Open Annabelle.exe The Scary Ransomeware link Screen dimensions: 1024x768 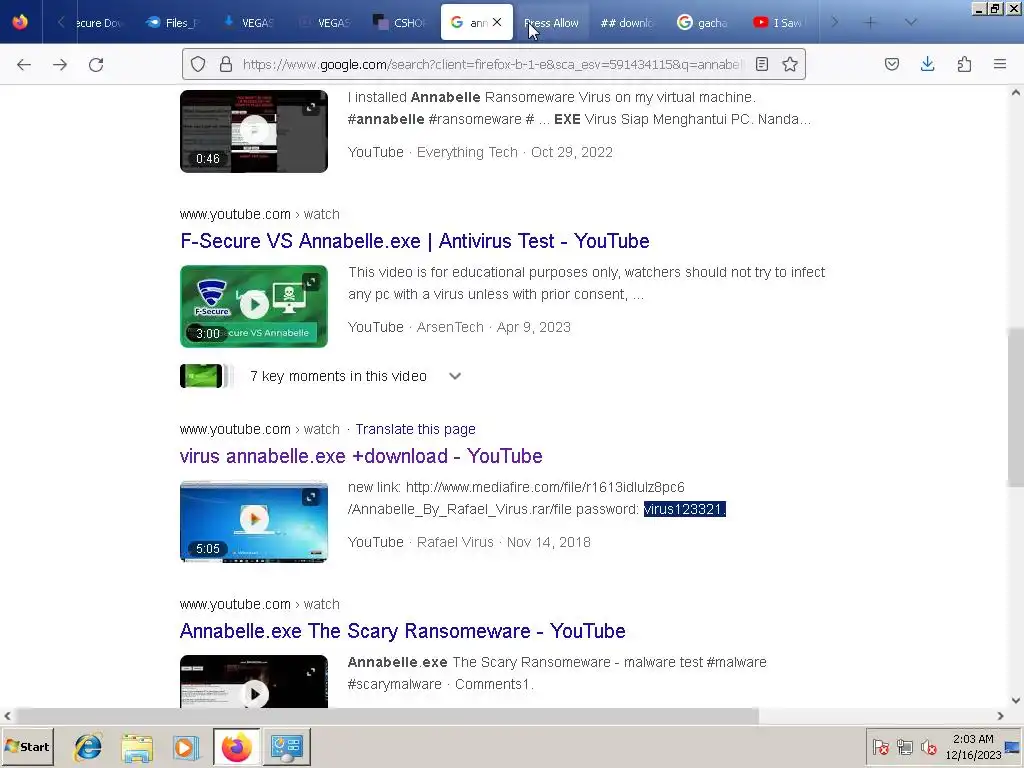click(402, 631)
